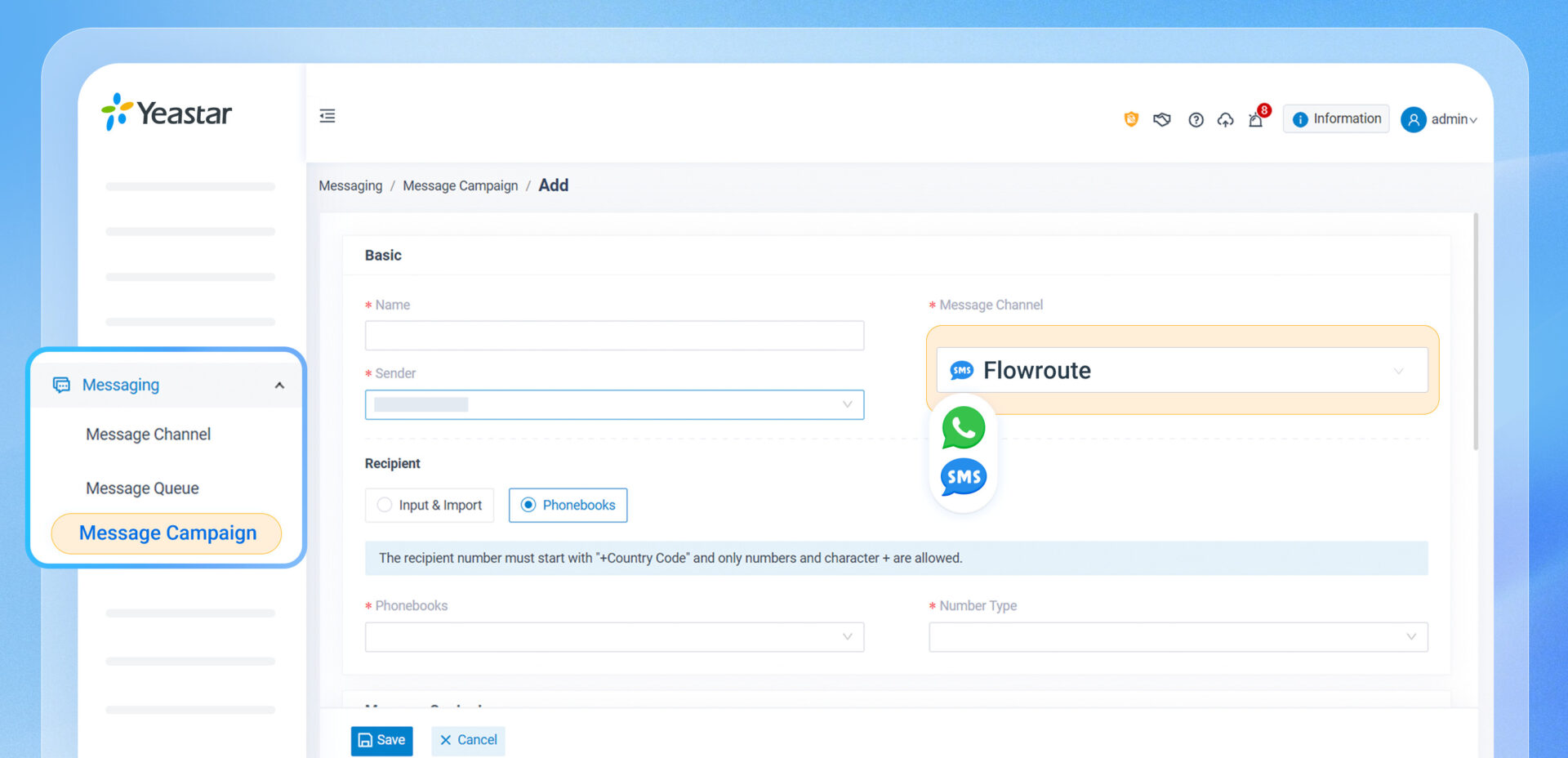The image size is (1568, 758).
Task: Open the Sender dropdown
Action: (x=614, y=404)
